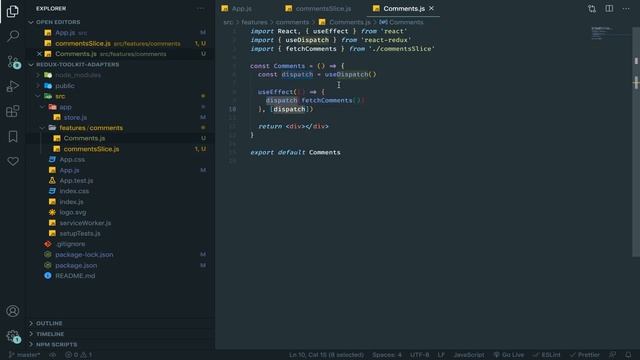Start Go Live server

tap(509, 355)
